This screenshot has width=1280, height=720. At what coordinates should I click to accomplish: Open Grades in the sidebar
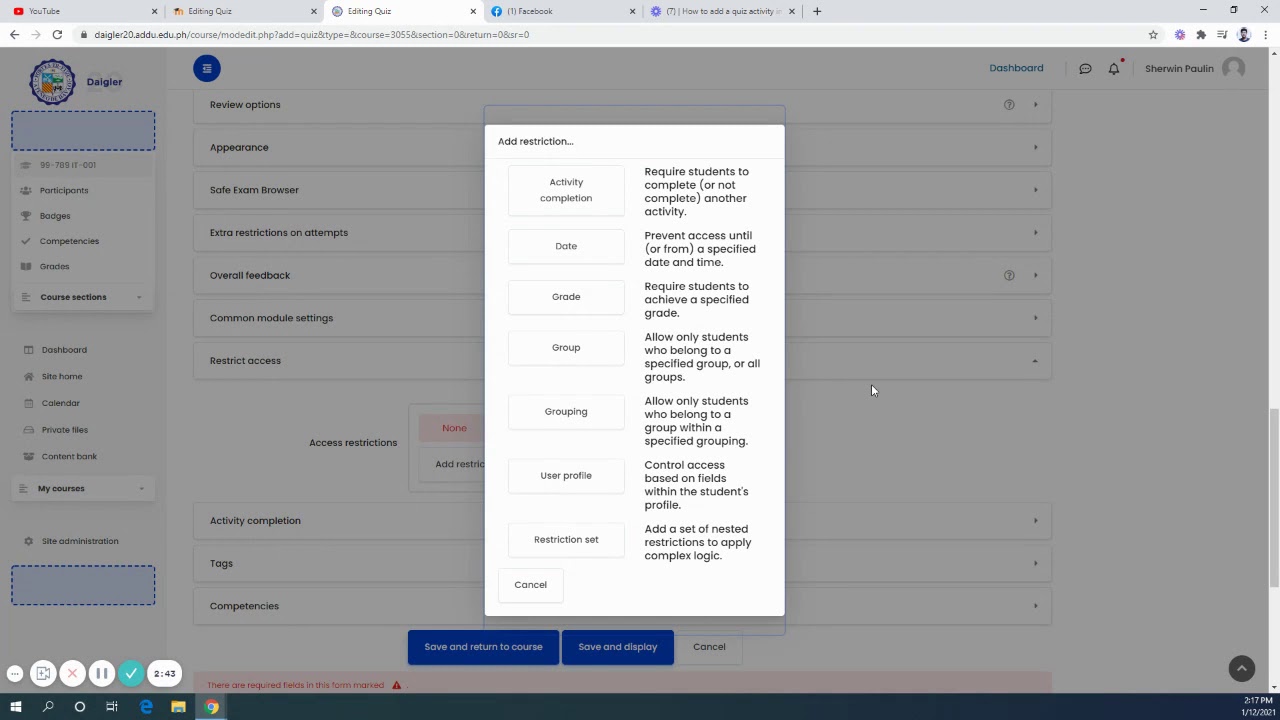tap(54, 266)
